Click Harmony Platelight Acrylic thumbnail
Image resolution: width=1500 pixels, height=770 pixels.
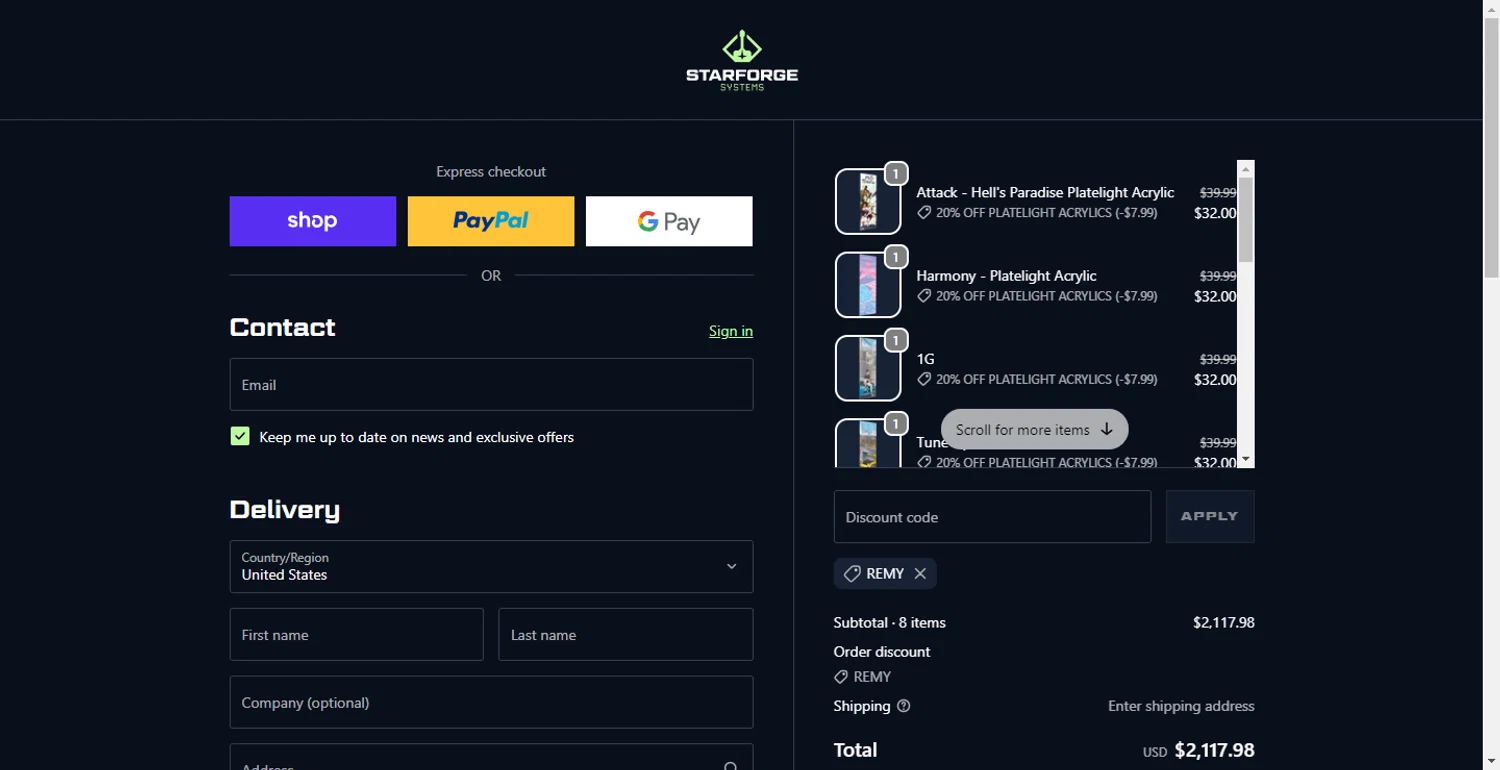point(868,285)
